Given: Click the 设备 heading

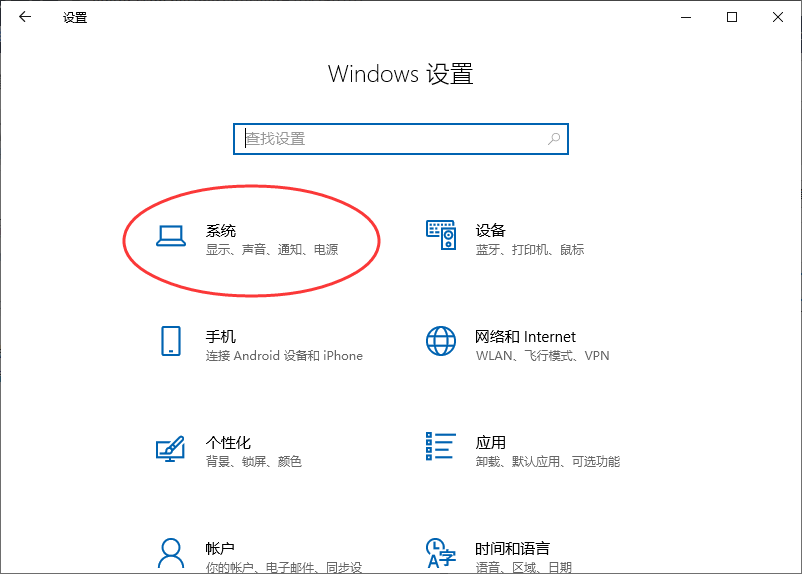Looking at the screenshot, I should 491,231.
